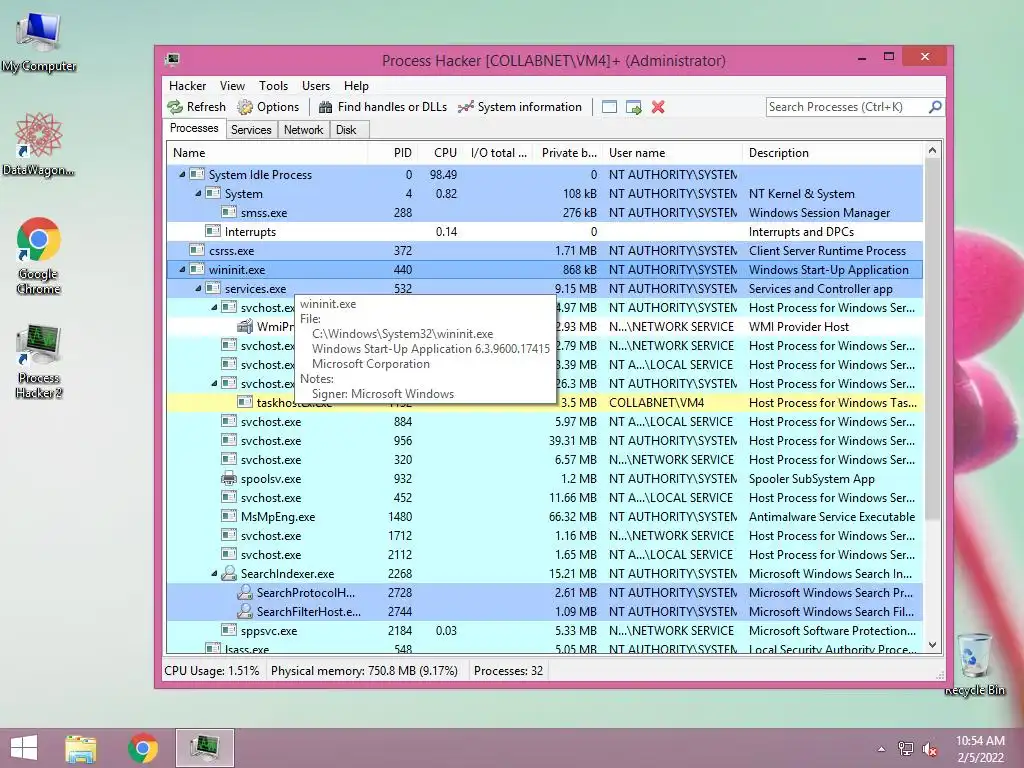Open System information graph icon
Image resolution: width=1024 pixels, height=768 pixels.
(x=466, y=107)
